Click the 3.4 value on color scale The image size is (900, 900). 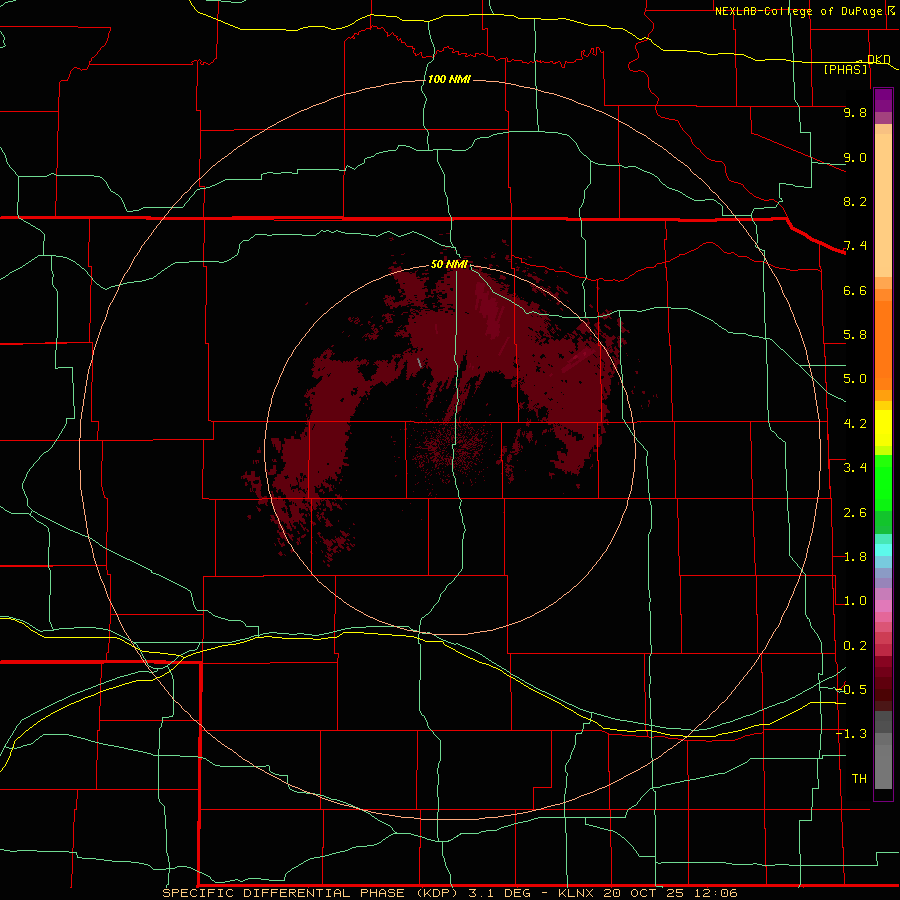point(855,468)
